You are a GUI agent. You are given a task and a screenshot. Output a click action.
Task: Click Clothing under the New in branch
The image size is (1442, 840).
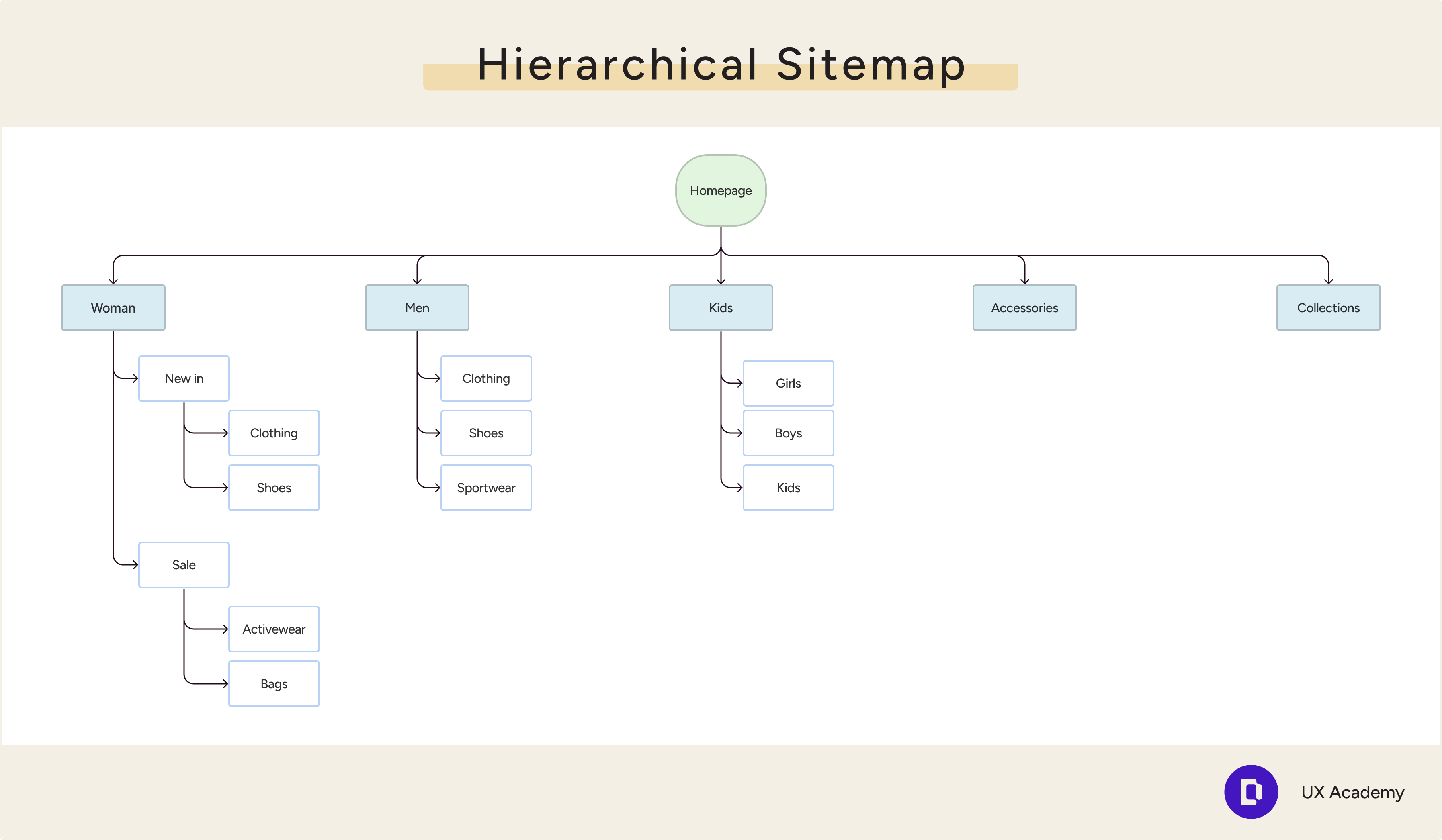[274, 433]
